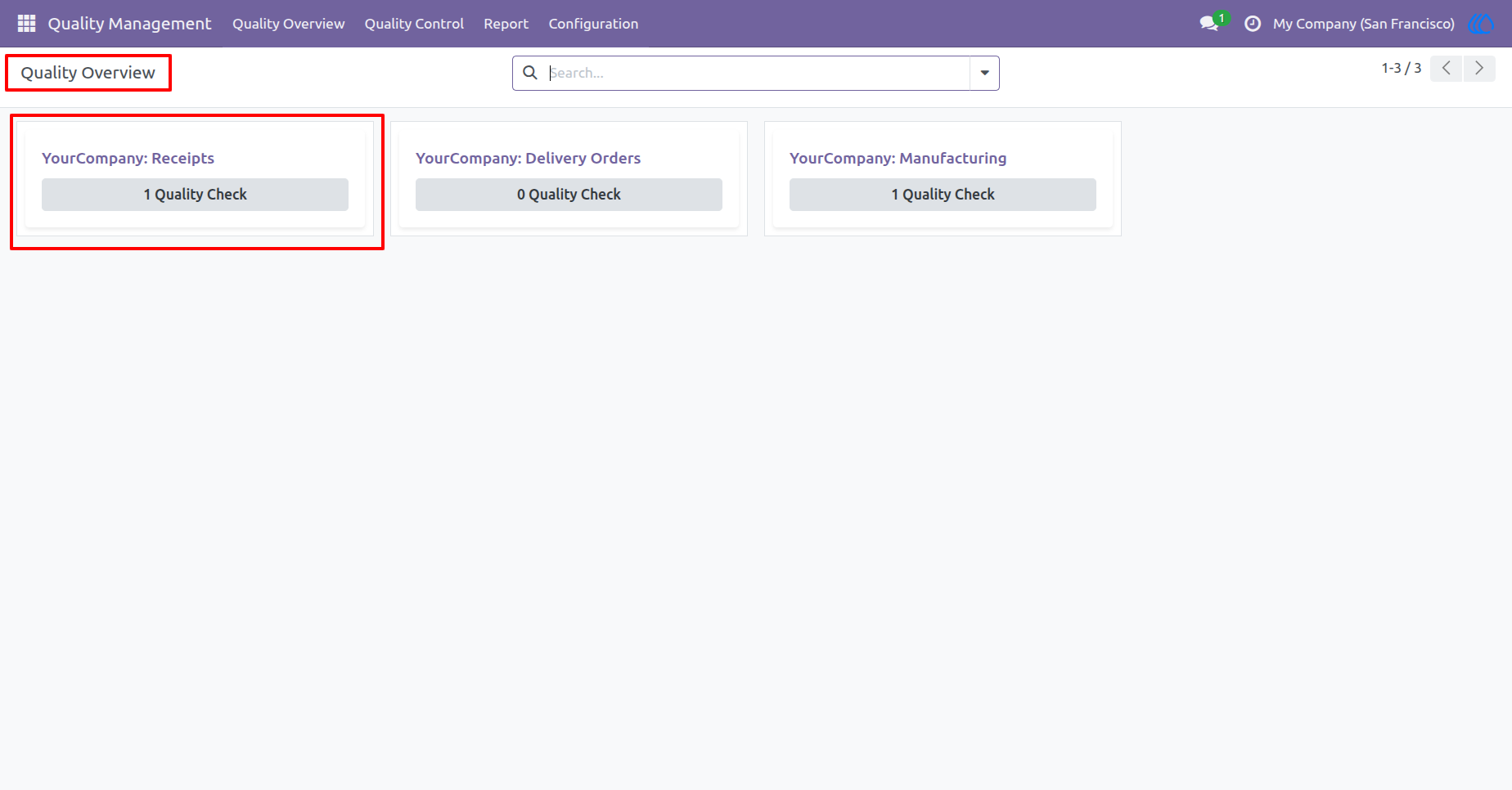Open the apps grid menu icon
The image size is (1512, 790).
tap(26, 24)
